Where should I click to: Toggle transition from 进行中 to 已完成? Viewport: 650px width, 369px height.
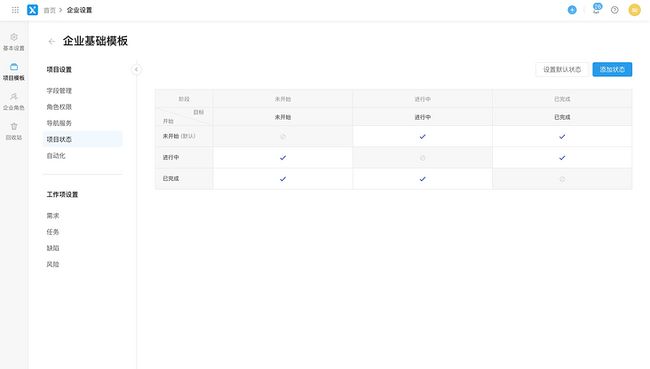coord(562,158)
